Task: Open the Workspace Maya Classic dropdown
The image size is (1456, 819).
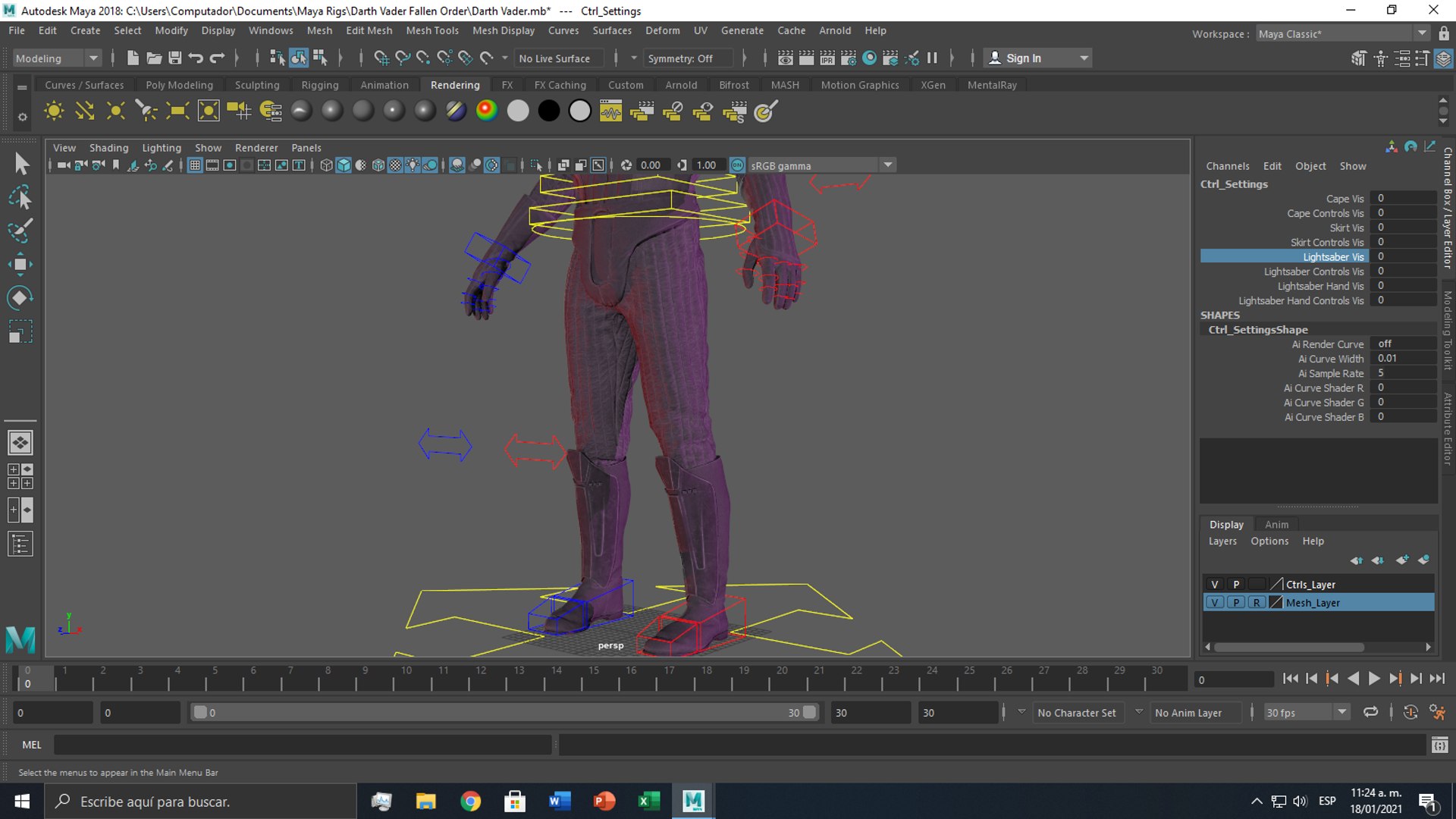Action: (x=1342, y=33)
